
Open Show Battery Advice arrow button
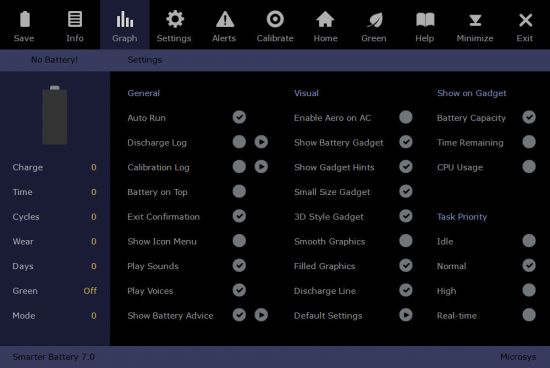point(261,315)
